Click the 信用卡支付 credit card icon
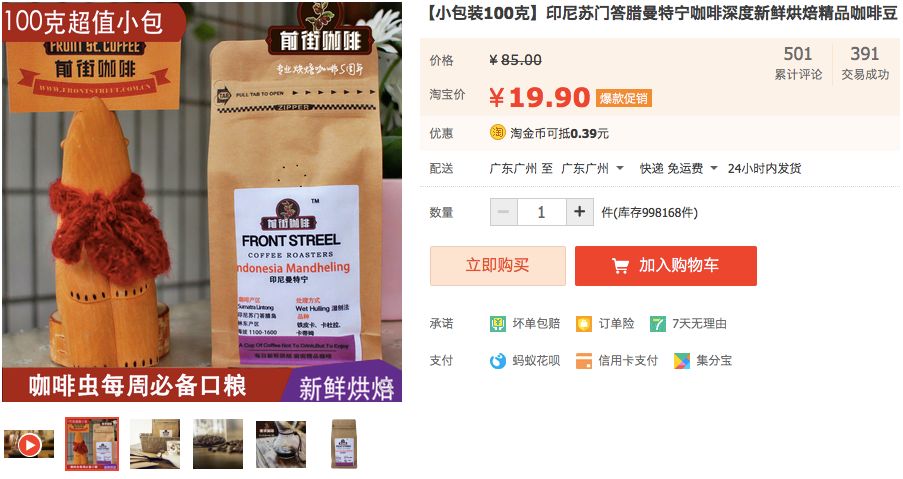This screenshot has height=479, width=903. 584,361
